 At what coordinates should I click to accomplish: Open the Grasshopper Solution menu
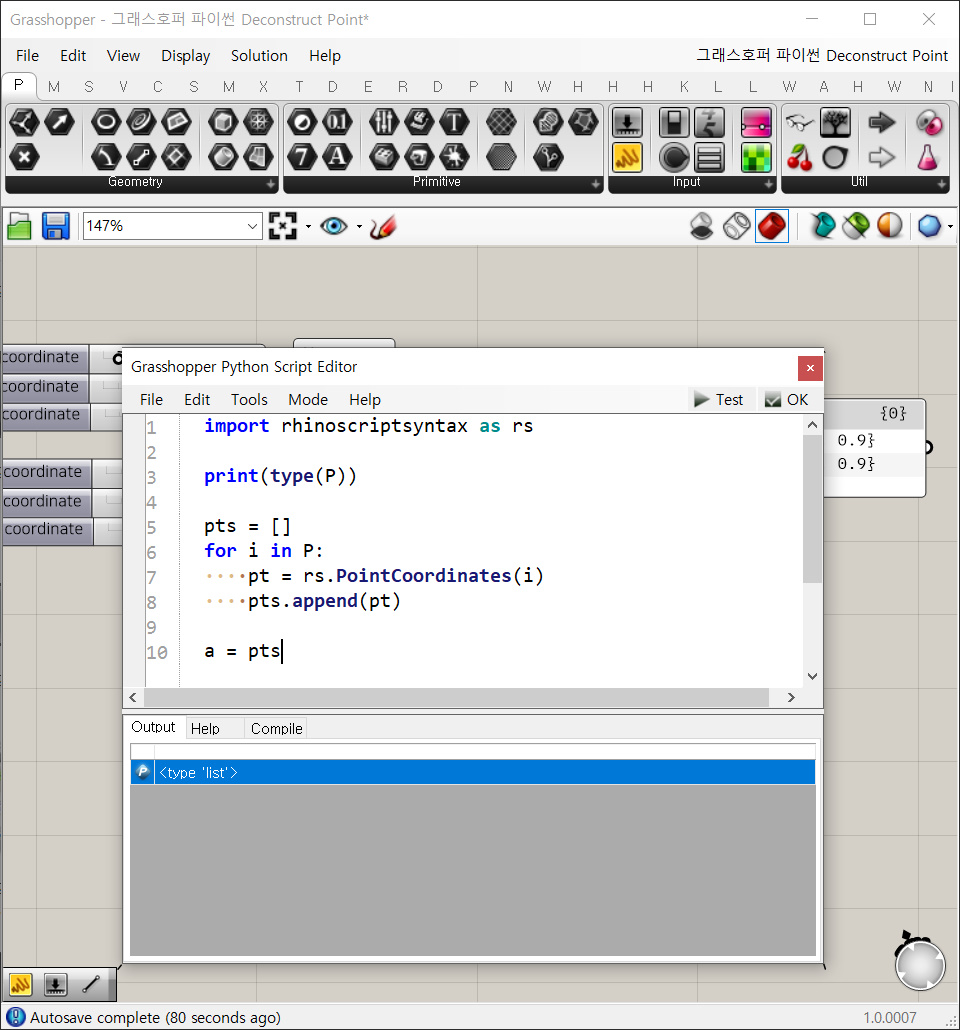tap(259, 56)
